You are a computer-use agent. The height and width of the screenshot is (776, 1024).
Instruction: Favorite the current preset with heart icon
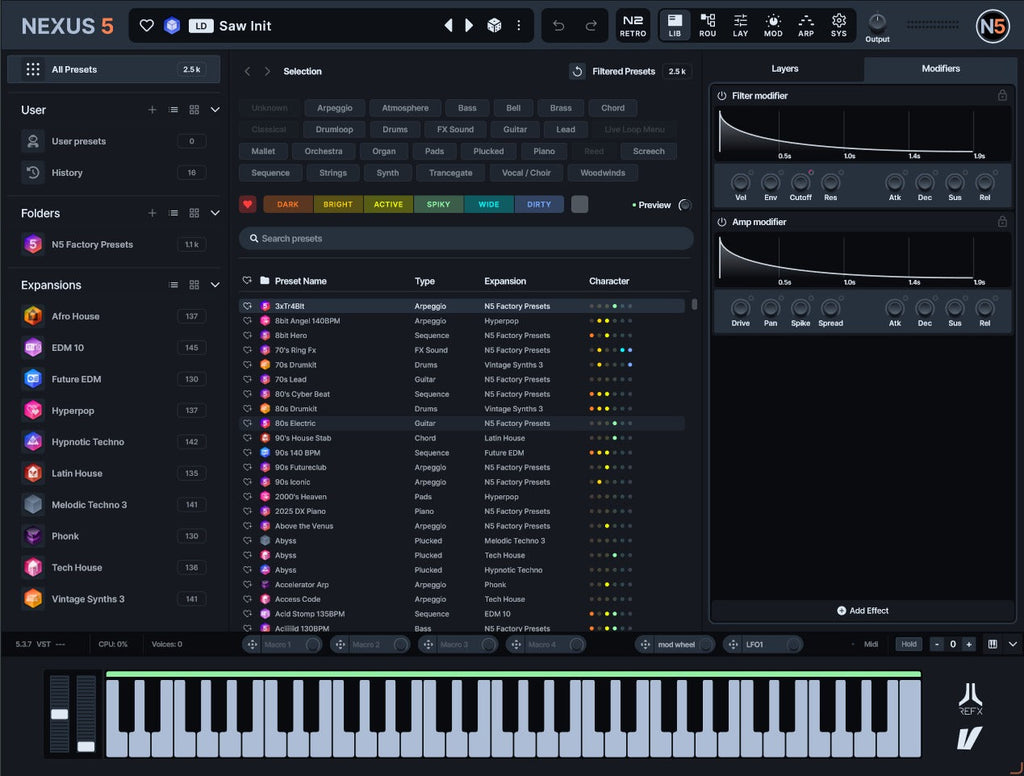pyautogui.click(x=147, y=26)
